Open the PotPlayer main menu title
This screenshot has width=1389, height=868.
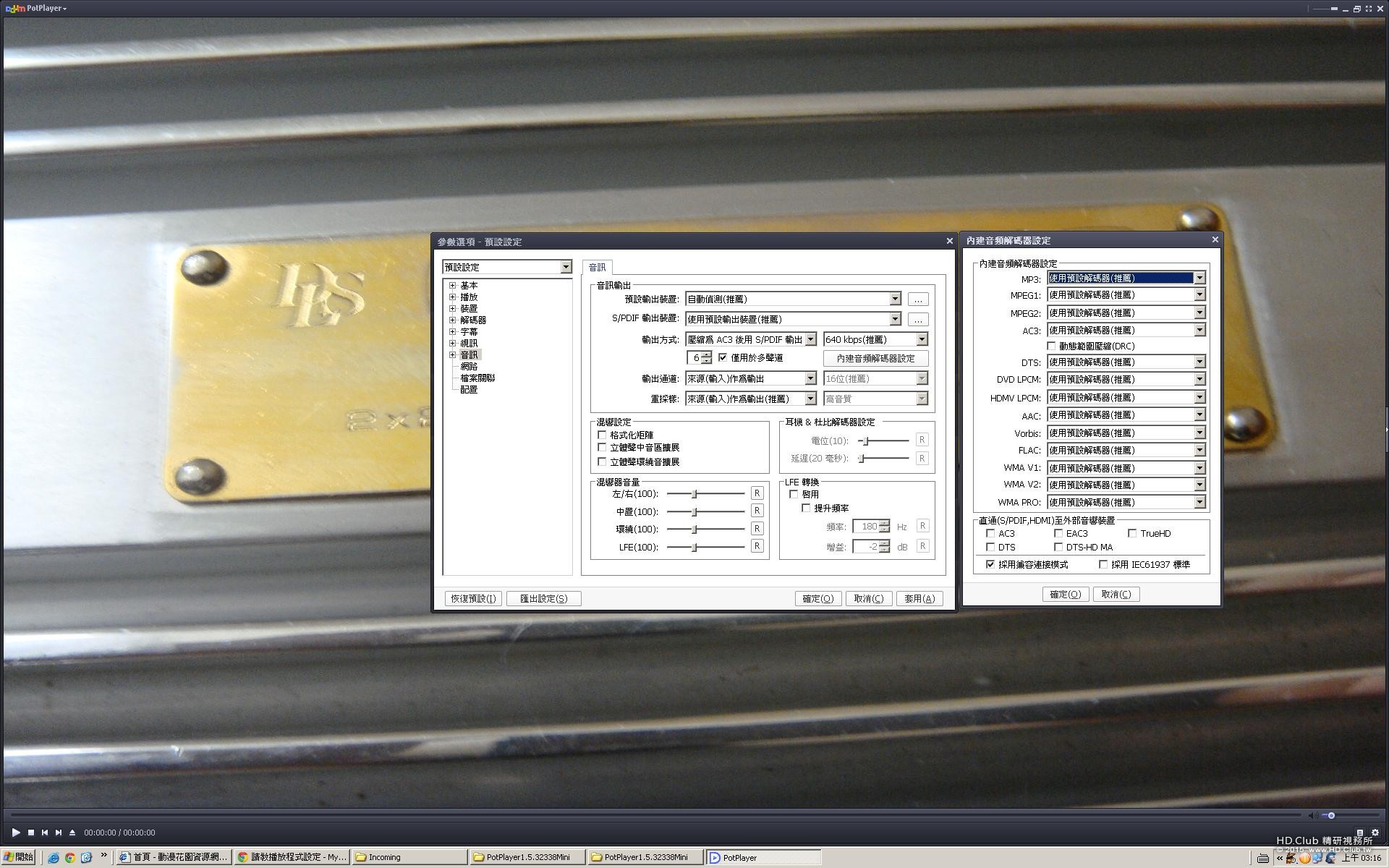click(43, 8)
